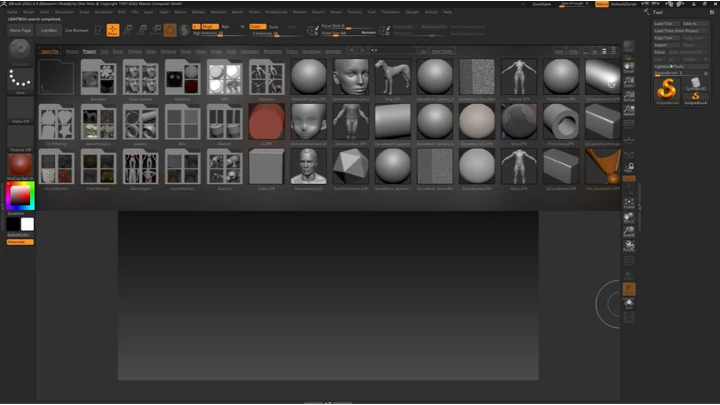Toggle the Zadd button
This screenshot has height=405, width=720.
(257, 27)
